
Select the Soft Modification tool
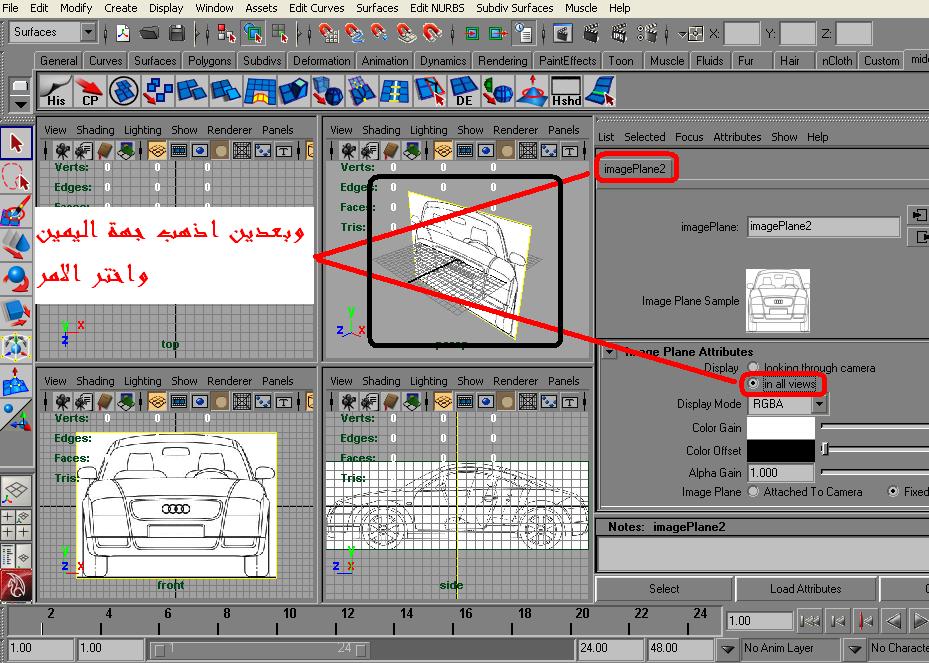[16, 381]
